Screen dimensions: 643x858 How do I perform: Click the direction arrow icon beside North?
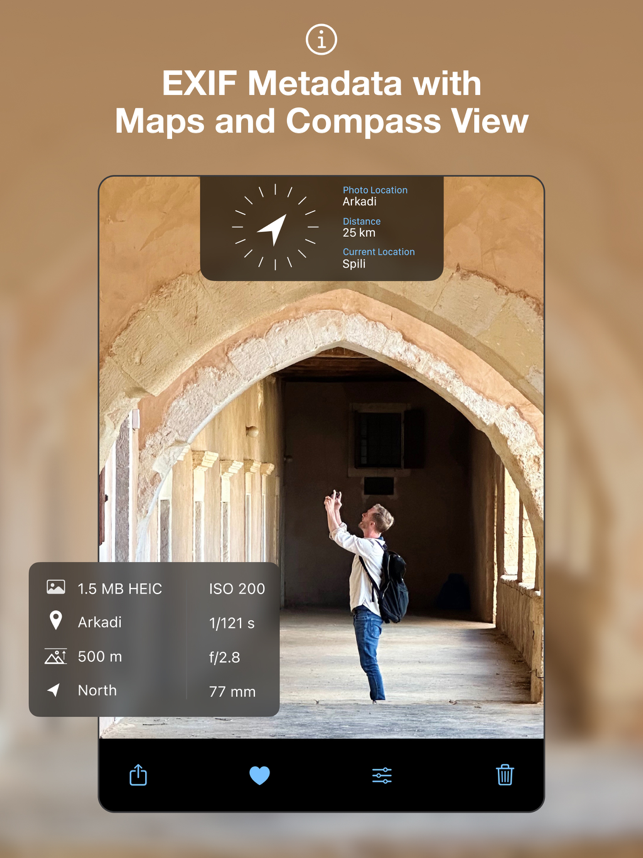click(x=54, y=689)
